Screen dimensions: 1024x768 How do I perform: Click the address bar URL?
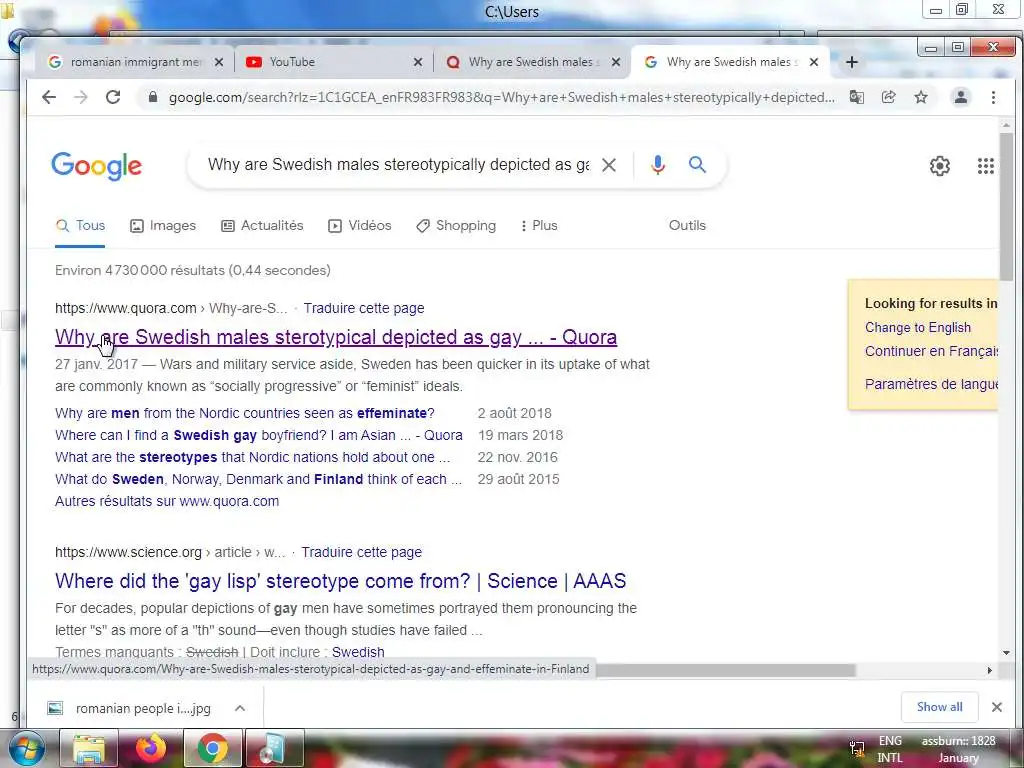[502, 97]
